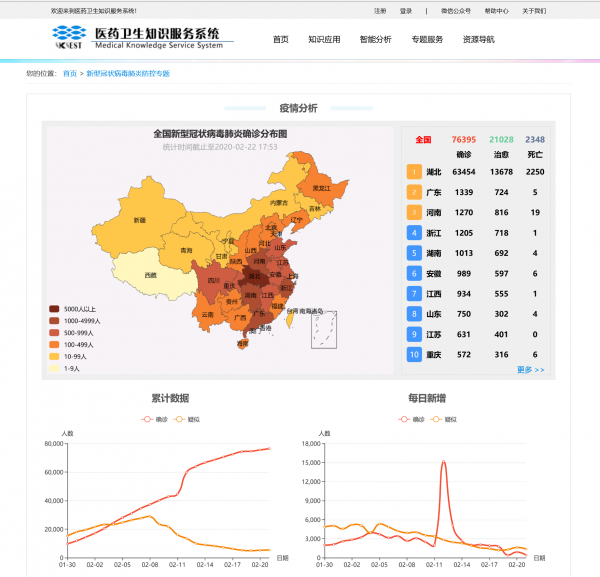Screen dimensions: 600x577
Task: Expand the 智能分析 navigation menu
Action: point(375,40)
